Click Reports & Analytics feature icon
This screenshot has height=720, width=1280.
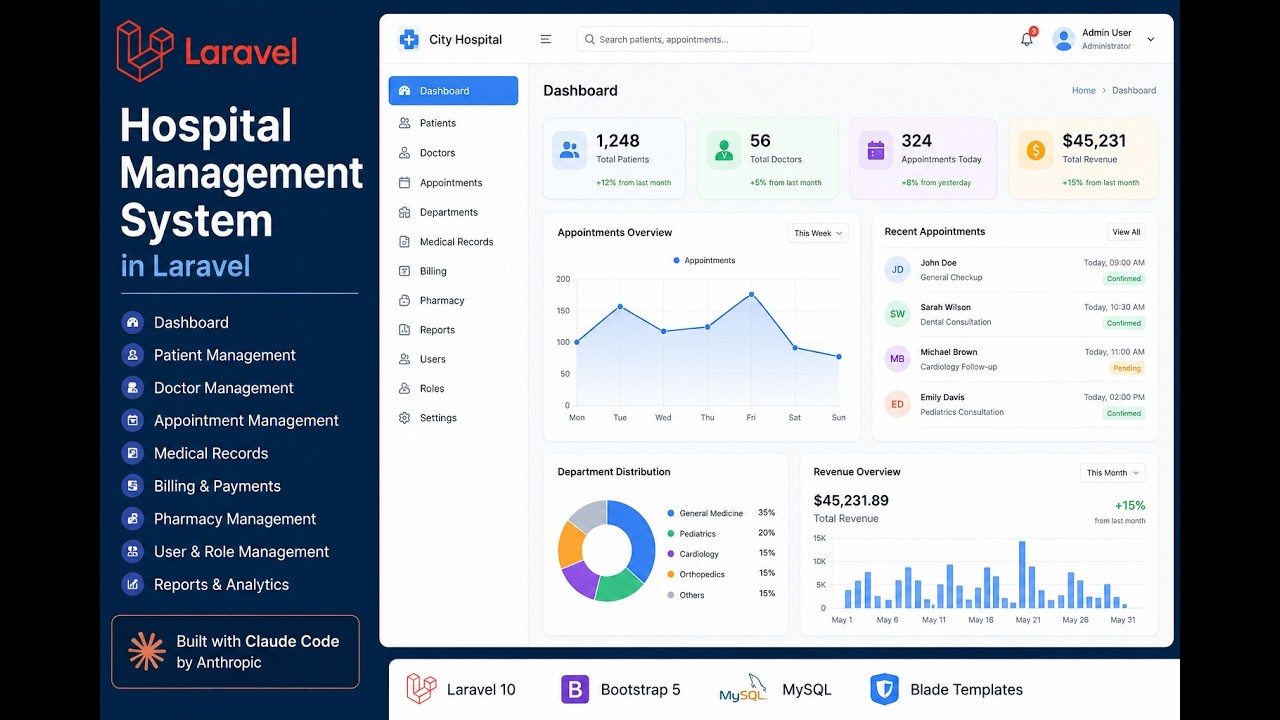pos(132,584)
